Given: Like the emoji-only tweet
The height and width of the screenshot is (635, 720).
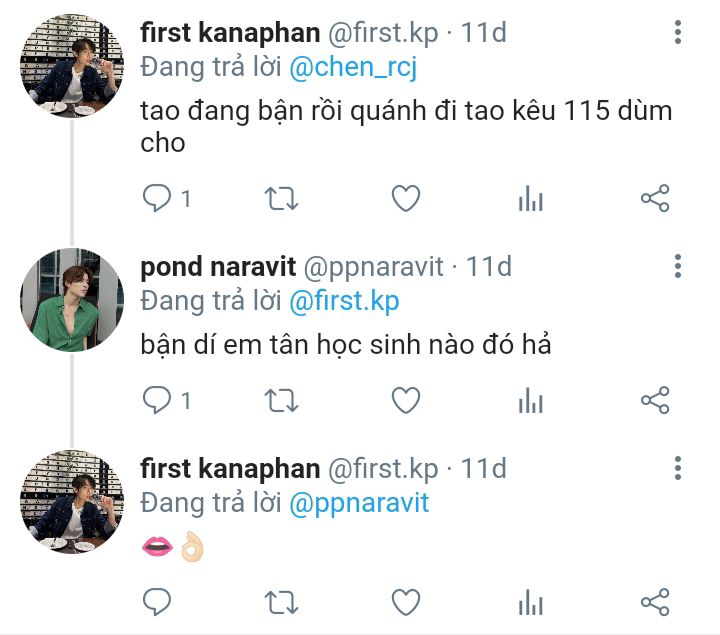Looking at the screenshot, I should point(405,602).
